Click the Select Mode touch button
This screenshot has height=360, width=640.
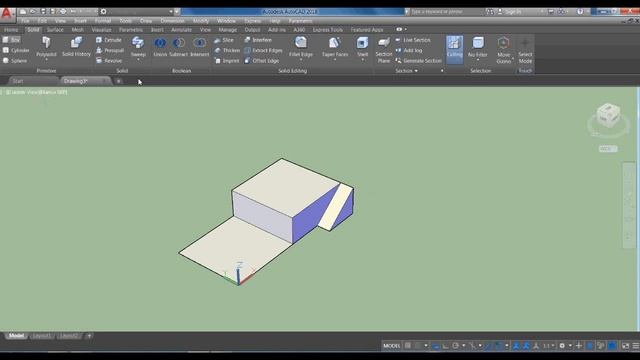point(525,50)
